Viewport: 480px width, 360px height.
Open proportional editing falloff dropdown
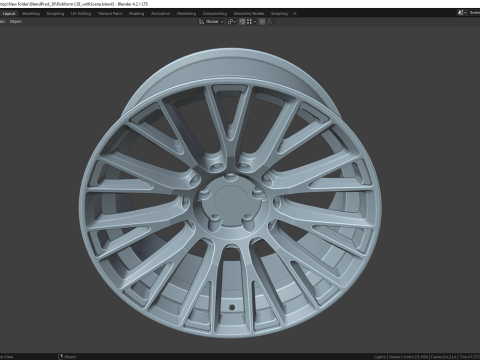point(271,22)
